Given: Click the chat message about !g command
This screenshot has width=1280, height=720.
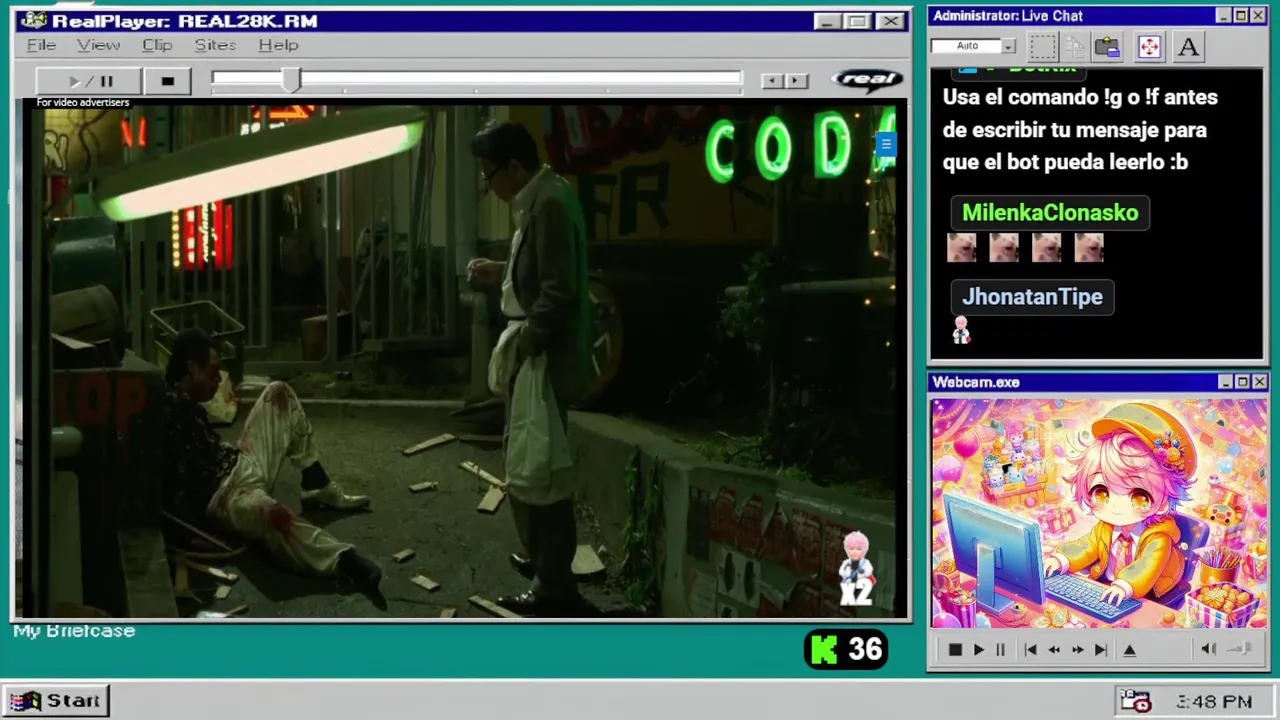Looking at the screenshot, I should 1080,130.
